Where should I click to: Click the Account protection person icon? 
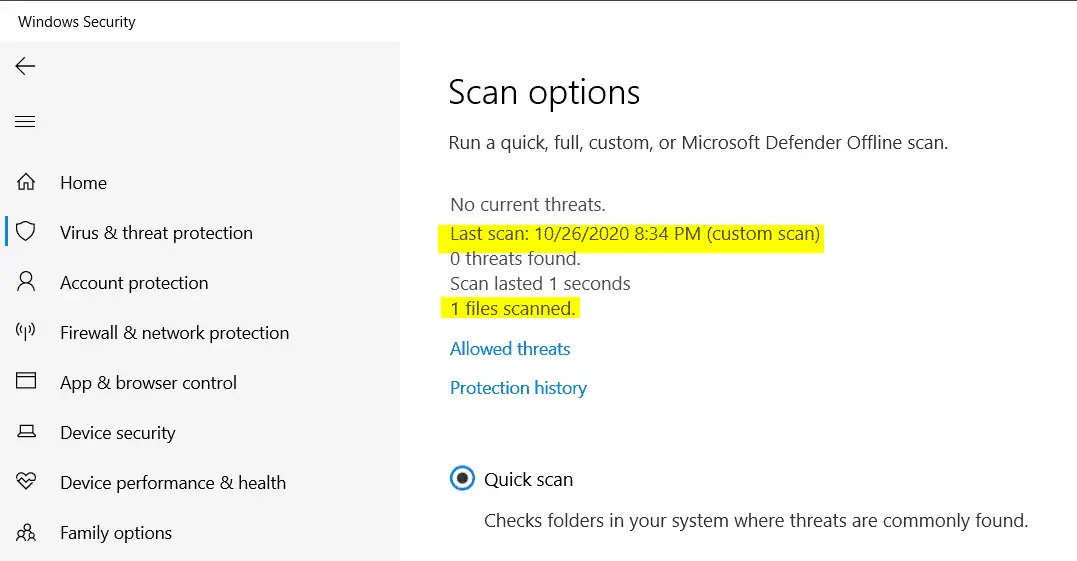pos(26,282)
